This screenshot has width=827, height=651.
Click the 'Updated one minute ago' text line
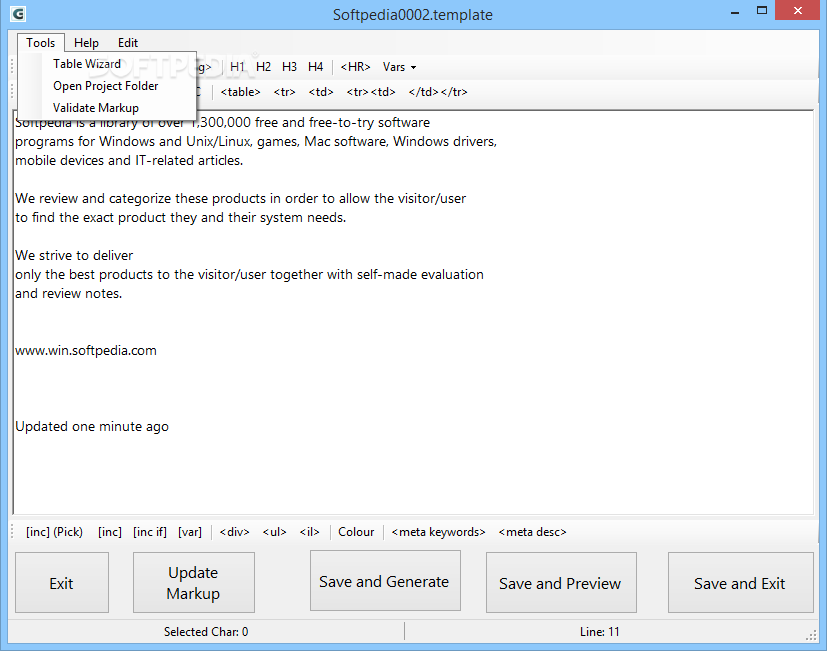click(x=92, y=426)
